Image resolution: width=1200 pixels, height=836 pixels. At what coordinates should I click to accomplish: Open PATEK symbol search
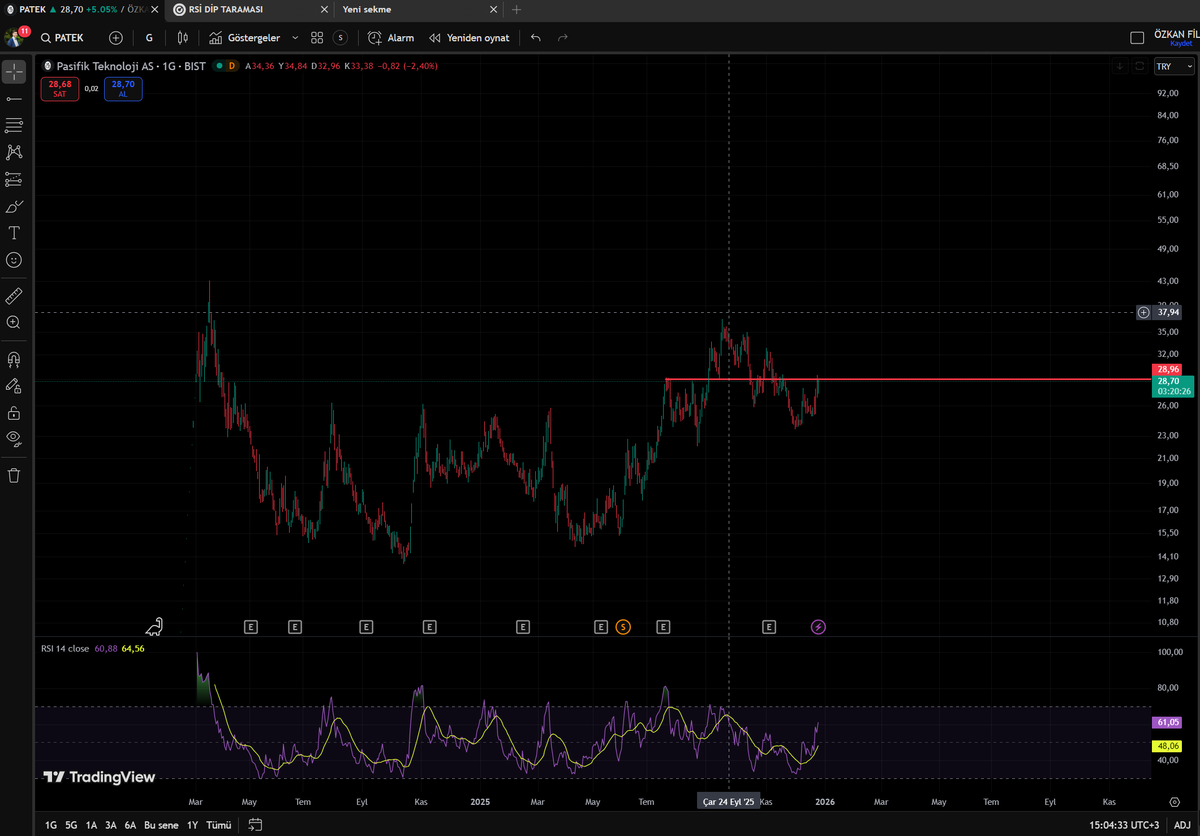tap(63, 38)
